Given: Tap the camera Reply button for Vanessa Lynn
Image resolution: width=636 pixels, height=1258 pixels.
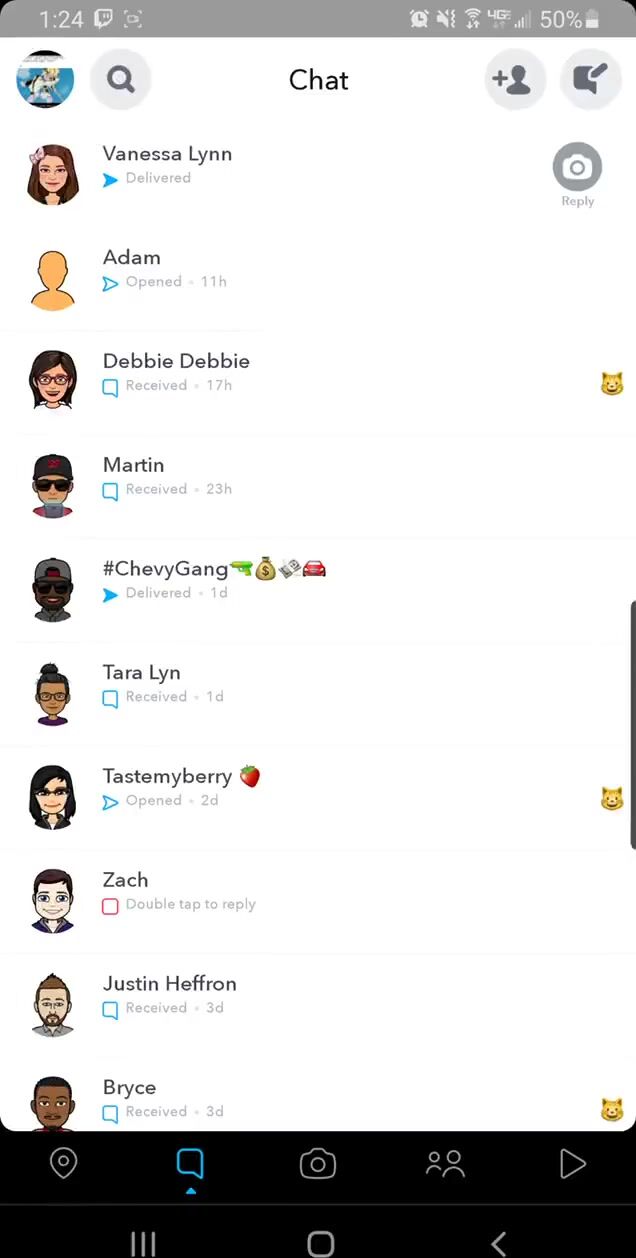Looking at the screenshot, I should pyautogui.click(x=577, y=175).
